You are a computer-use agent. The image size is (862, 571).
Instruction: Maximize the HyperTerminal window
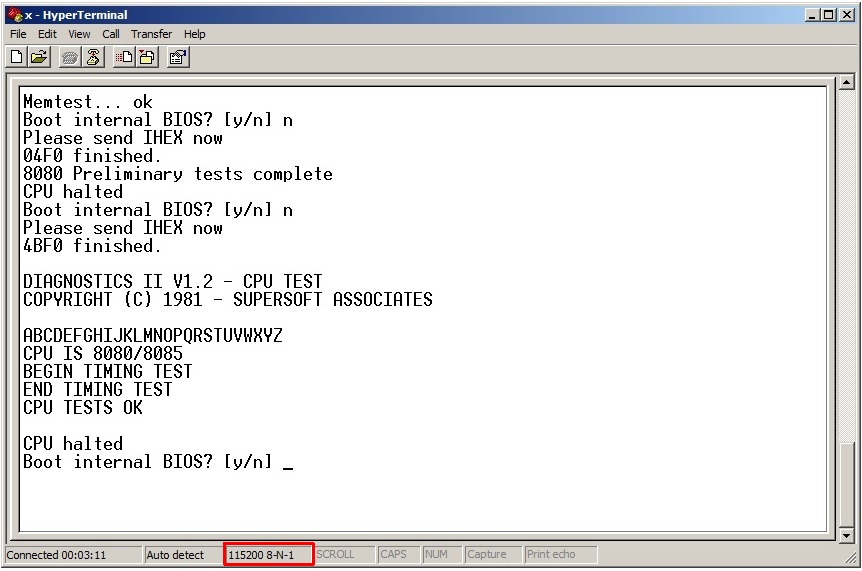pyautogui.click(x=828, y=15)
